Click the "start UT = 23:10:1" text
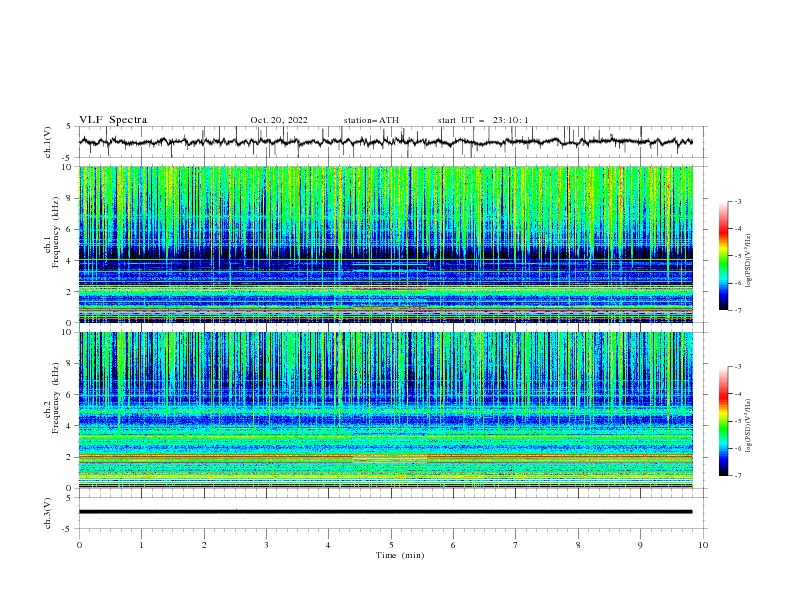 coord(483,120)
